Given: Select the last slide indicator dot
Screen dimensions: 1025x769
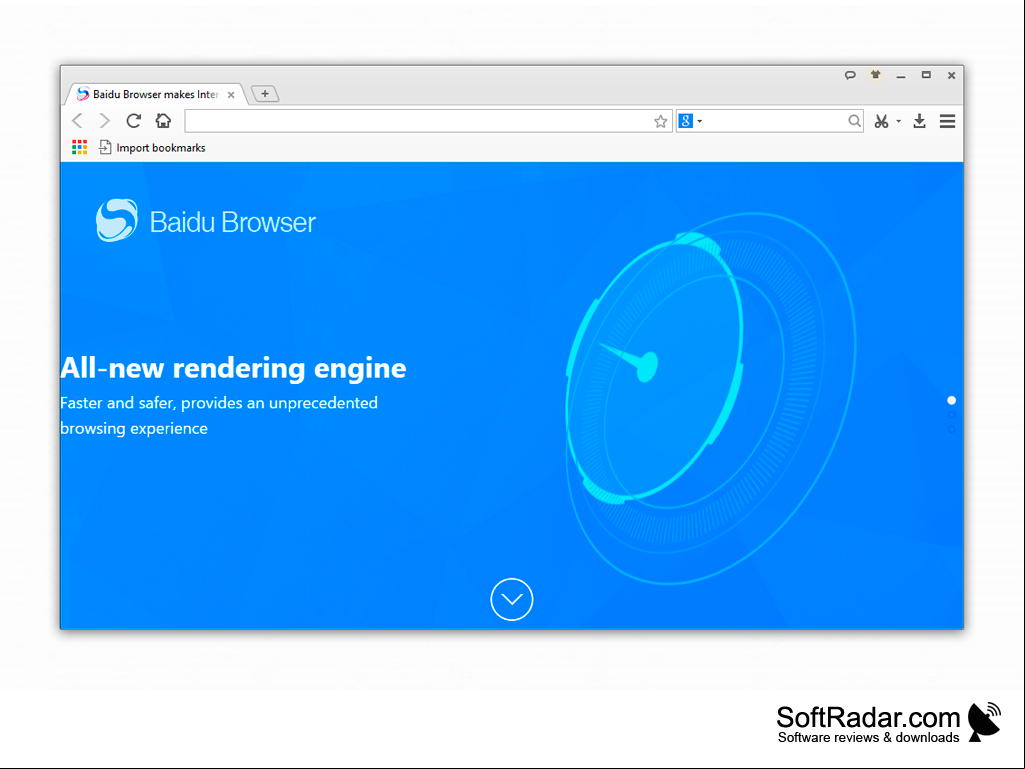Looking at the screenshot, I should (x=952, y=429).
